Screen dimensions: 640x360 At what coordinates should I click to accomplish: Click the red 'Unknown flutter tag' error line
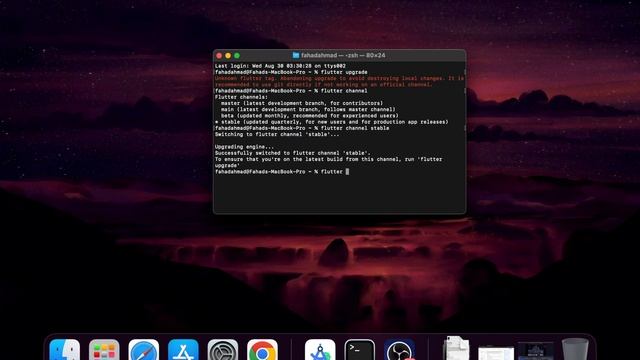pos(339,78)
